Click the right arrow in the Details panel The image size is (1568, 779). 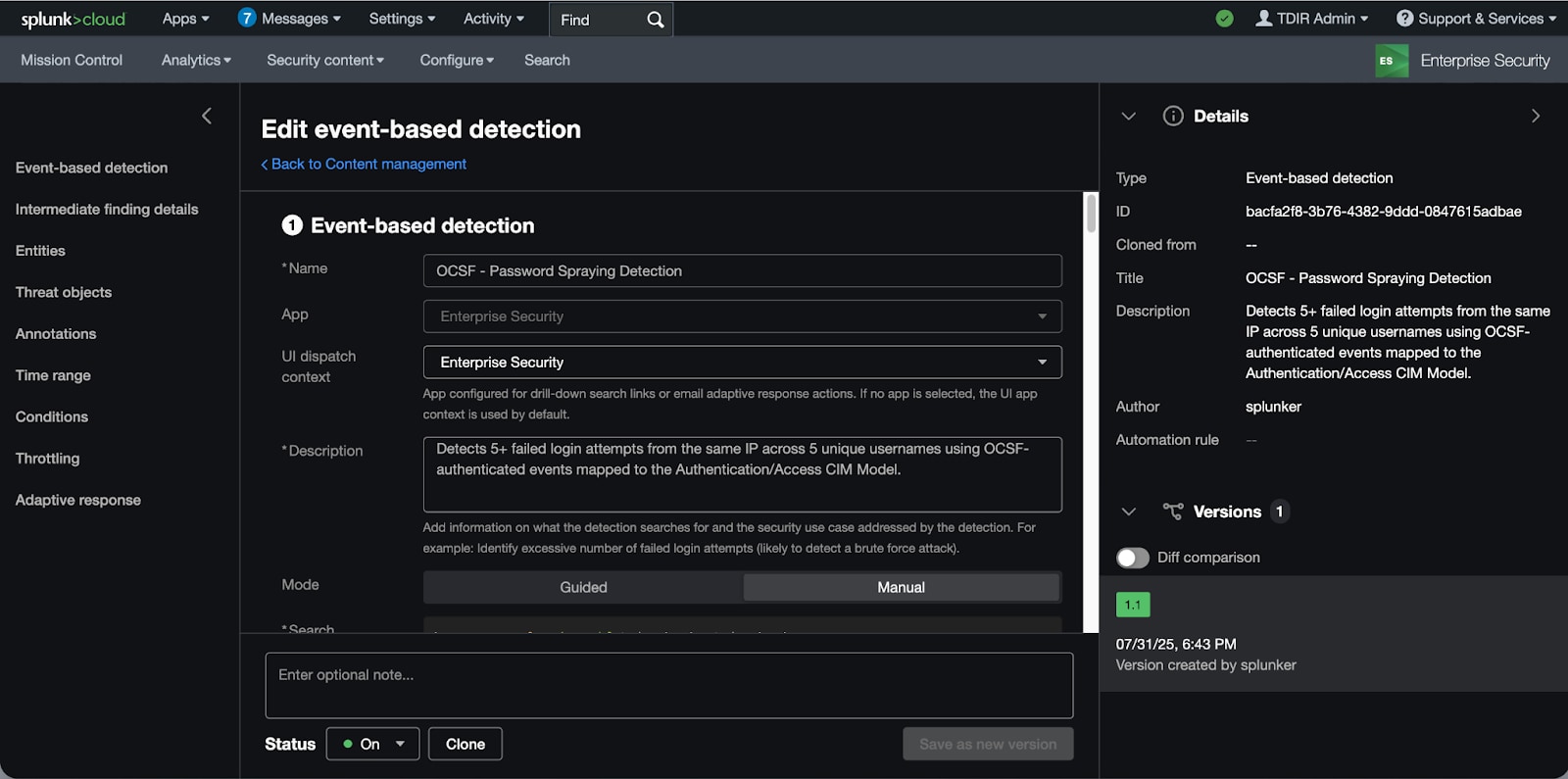tap(1535, 116)
